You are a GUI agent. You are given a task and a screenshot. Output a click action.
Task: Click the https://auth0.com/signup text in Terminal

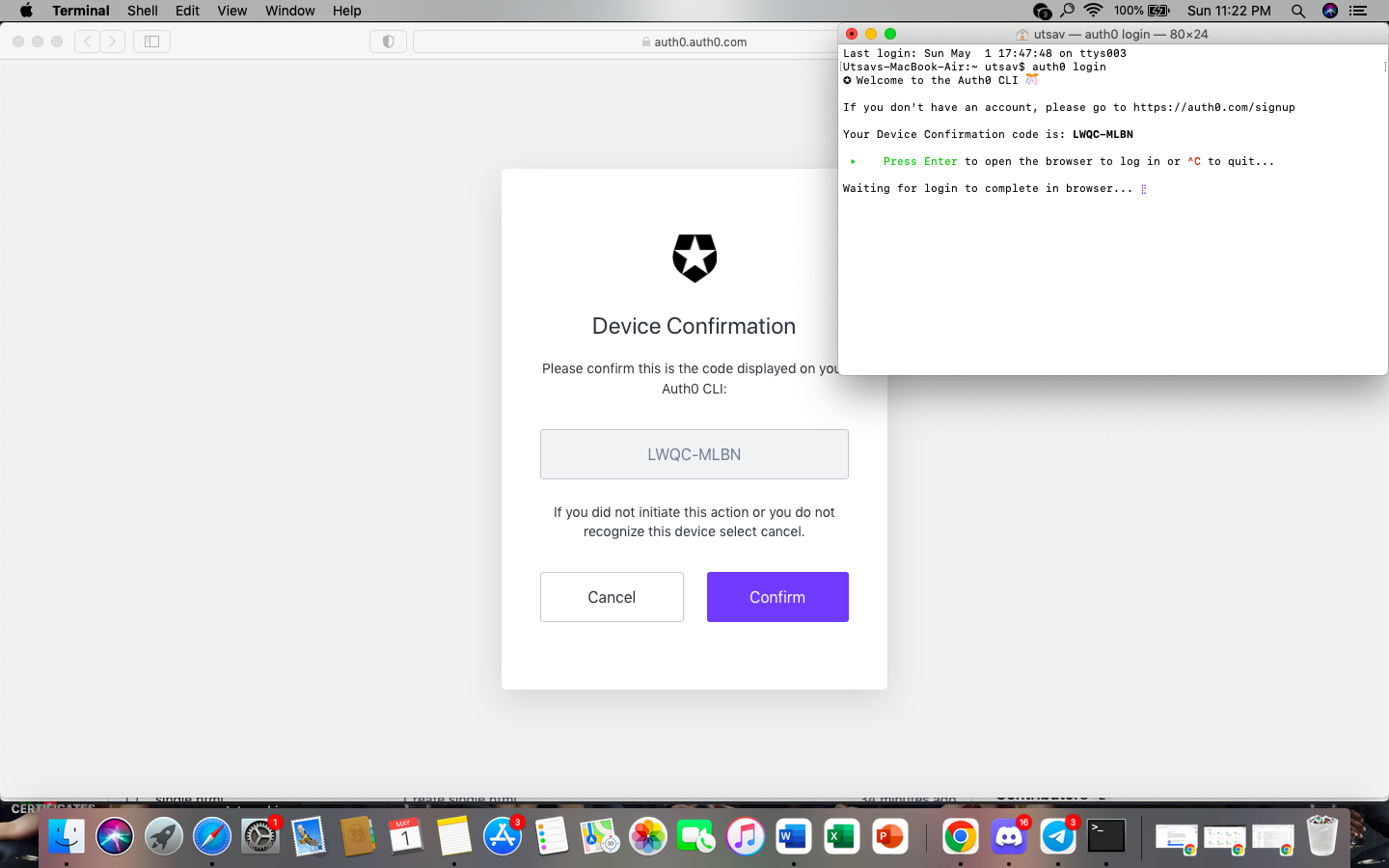tap(1214, 107)
